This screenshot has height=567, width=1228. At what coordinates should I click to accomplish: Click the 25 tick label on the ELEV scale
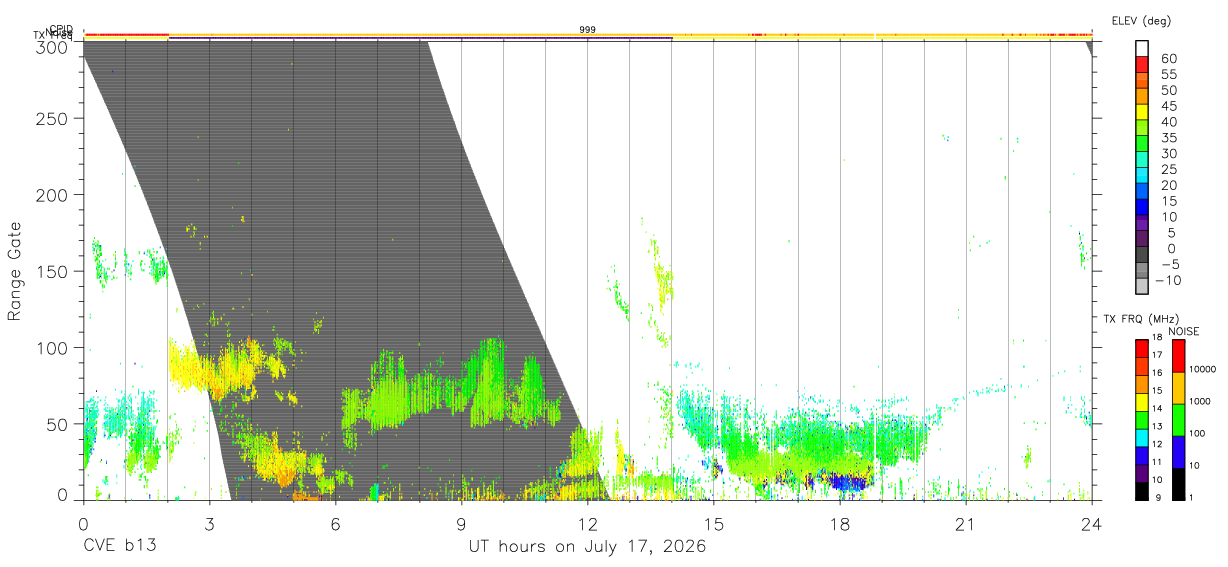pyautogui.click(x=1168, y=169)
